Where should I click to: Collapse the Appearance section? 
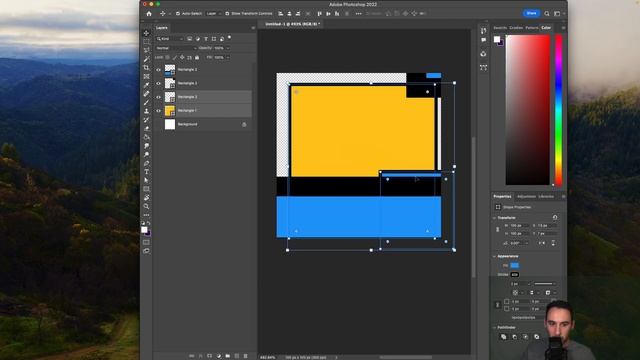click(494, 256)
